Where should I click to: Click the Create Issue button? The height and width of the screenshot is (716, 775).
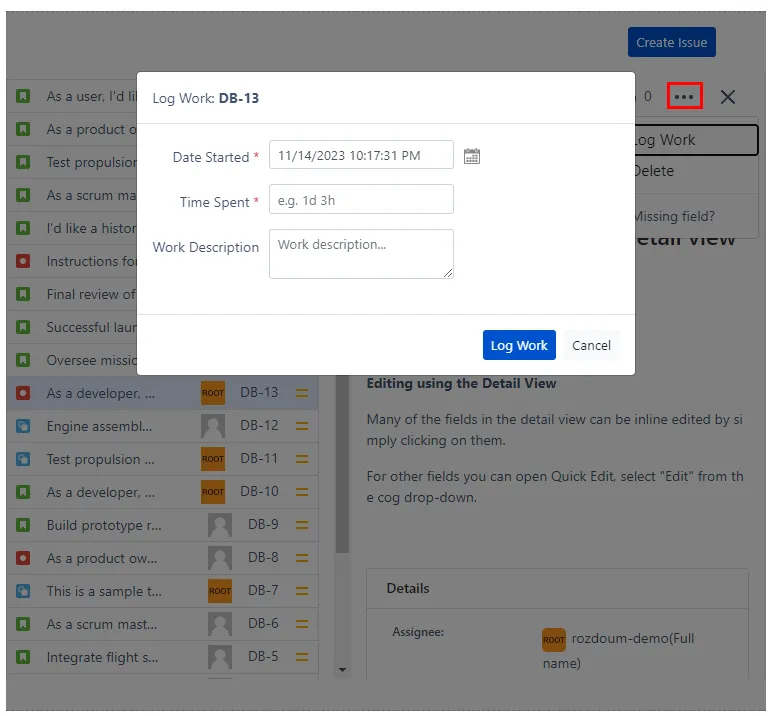671,42
